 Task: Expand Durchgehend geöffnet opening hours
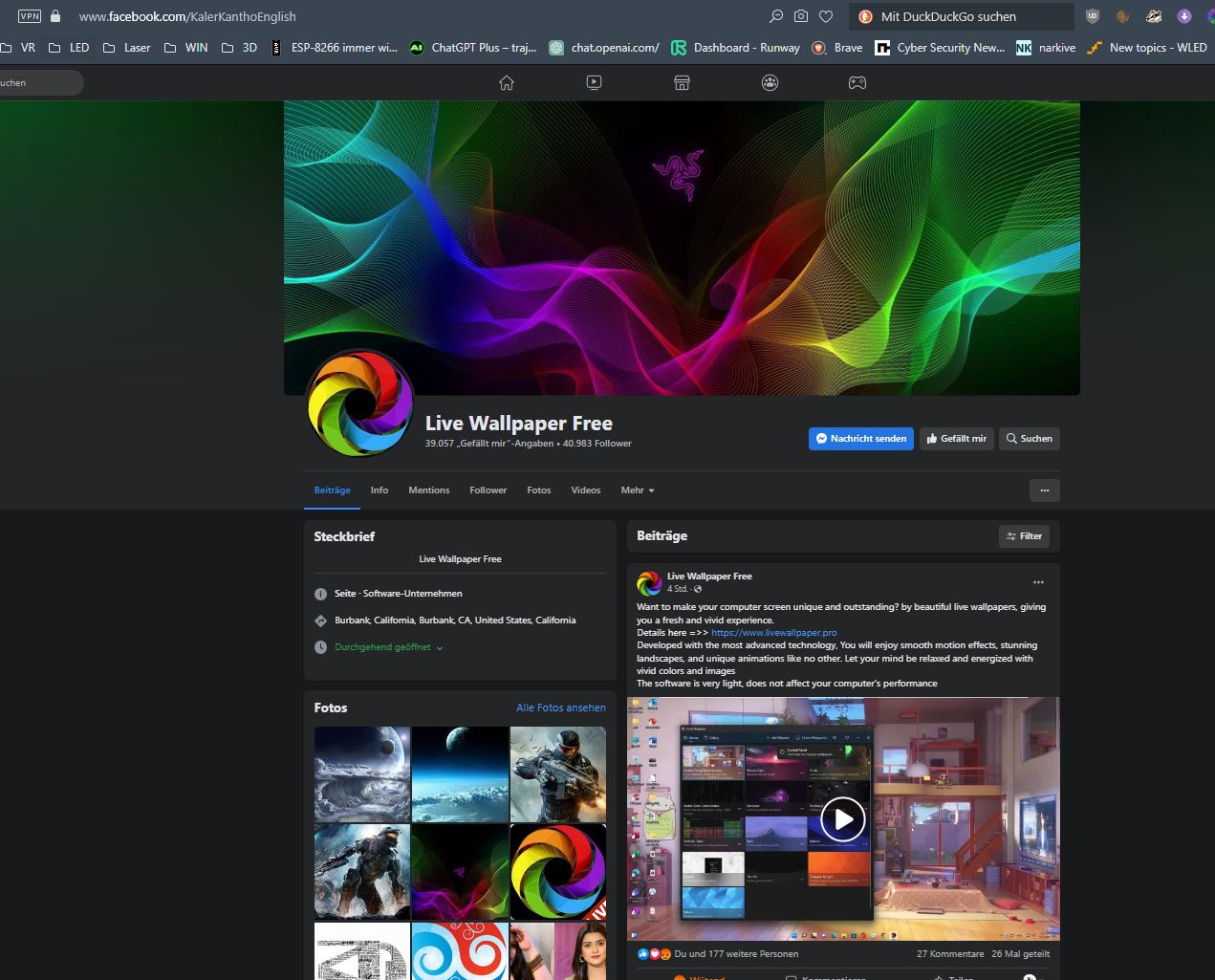[x=388, y=647]
